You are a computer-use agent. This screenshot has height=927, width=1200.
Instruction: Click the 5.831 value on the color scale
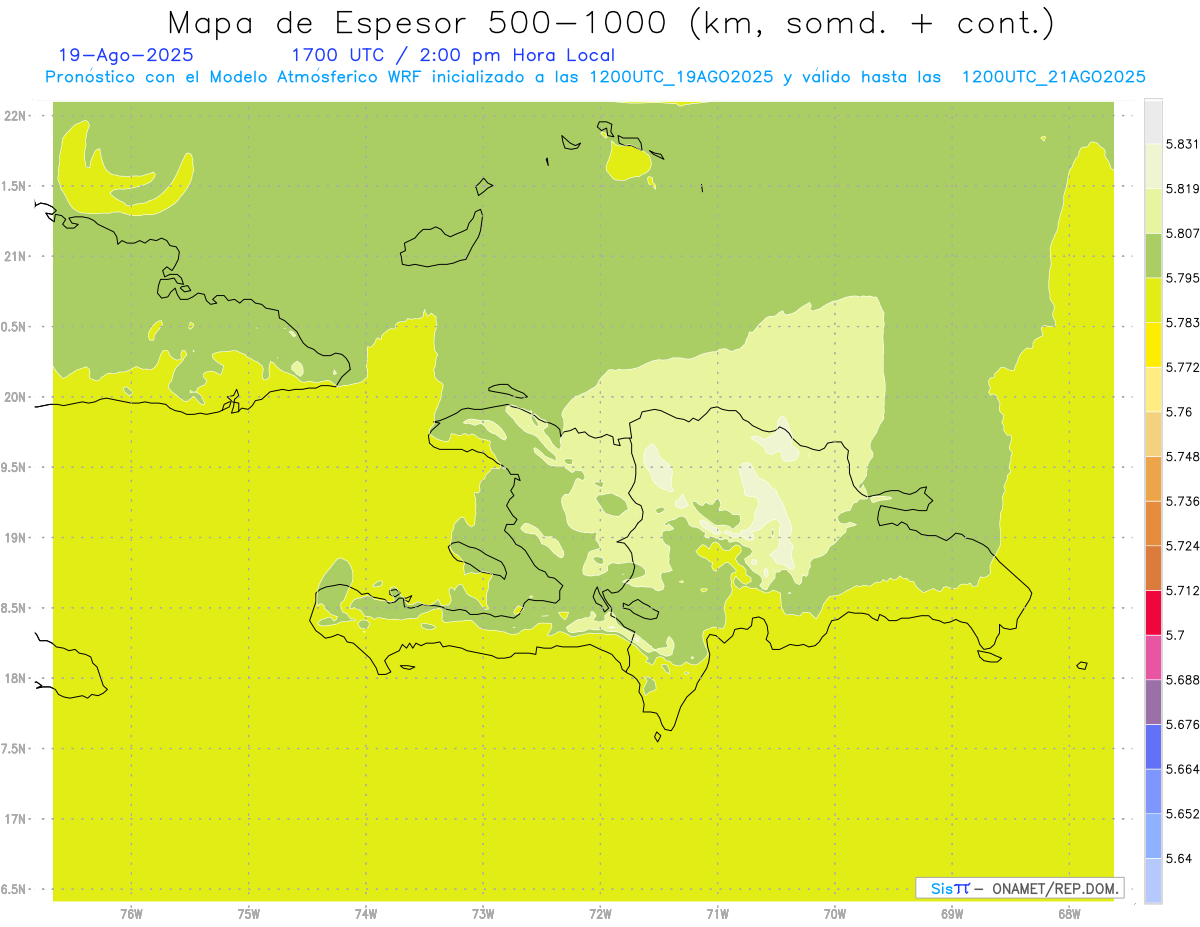1183,144
